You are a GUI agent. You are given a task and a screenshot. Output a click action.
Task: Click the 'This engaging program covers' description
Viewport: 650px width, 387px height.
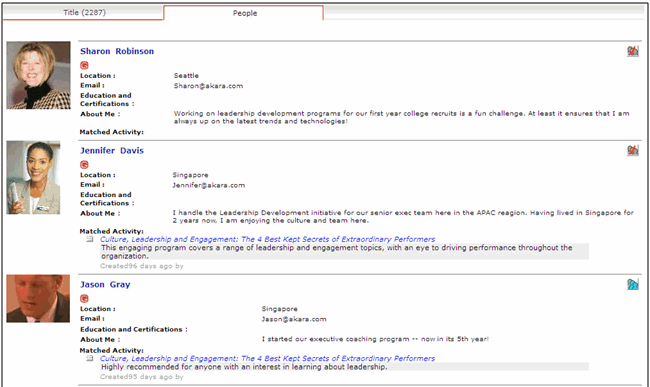coord(344,252)
